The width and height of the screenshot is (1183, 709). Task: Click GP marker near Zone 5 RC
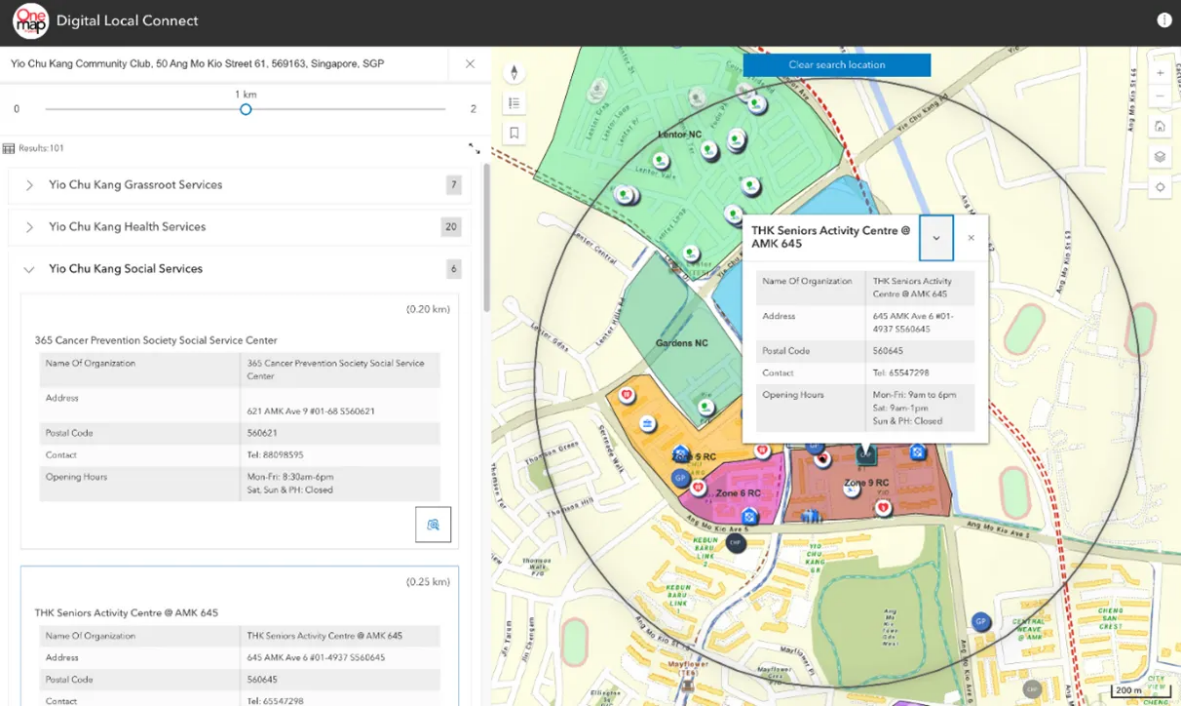[680, 477]
